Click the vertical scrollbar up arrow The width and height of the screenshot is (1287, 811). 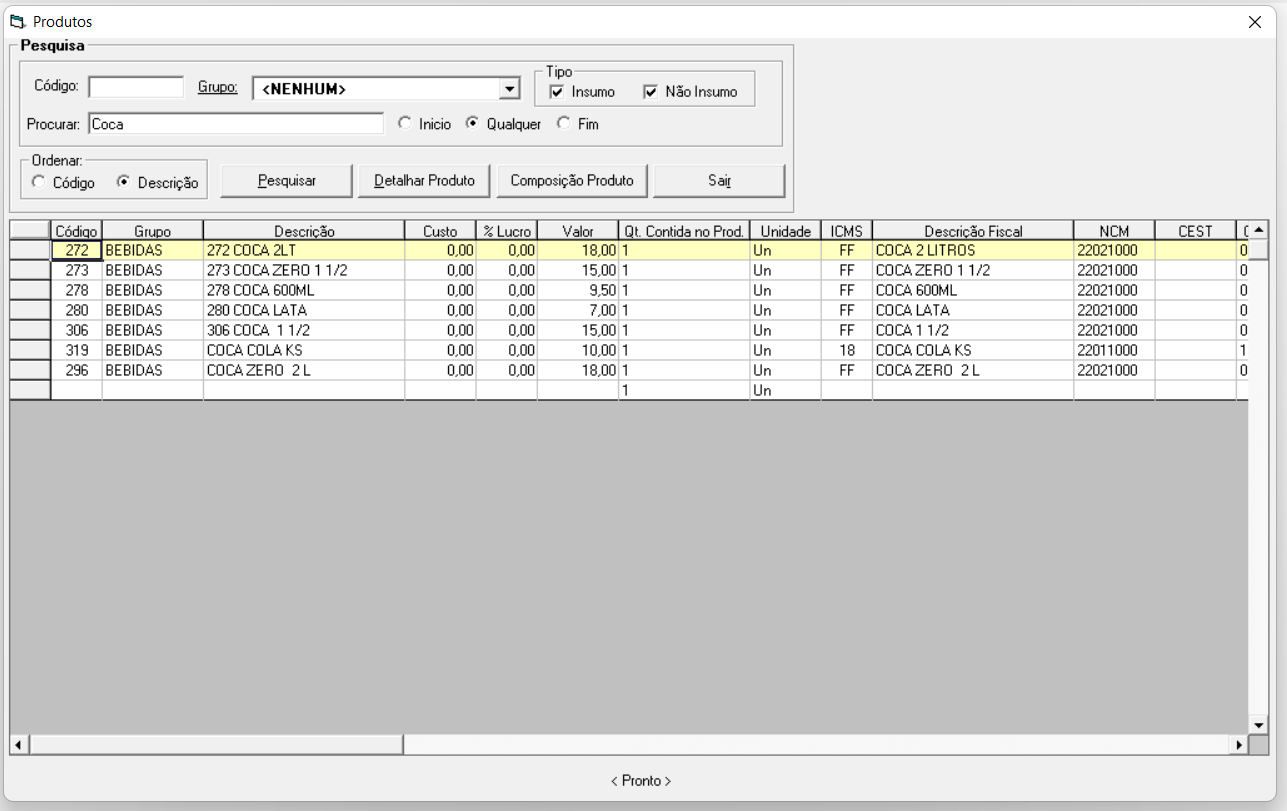pyautogui.click(x=1259, y=229)
